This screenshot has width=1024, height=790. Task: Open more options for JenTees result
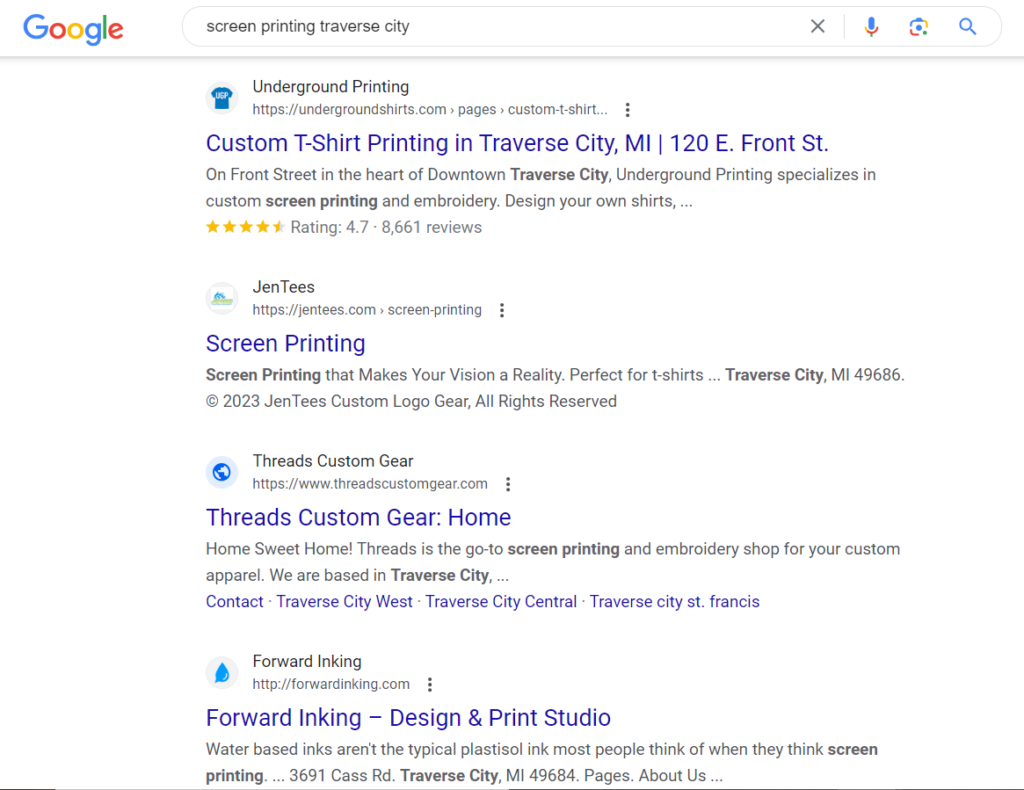[502, 310]
